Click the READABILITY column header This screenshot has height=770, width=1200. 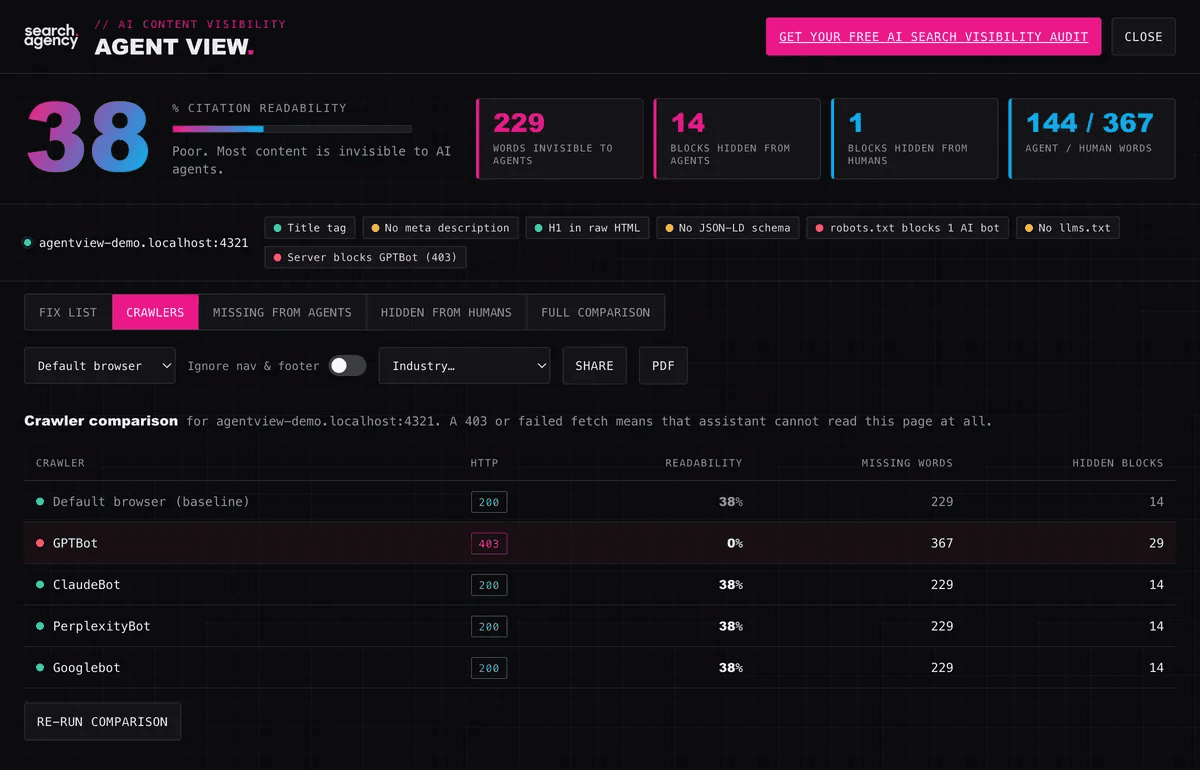[704, 463]
